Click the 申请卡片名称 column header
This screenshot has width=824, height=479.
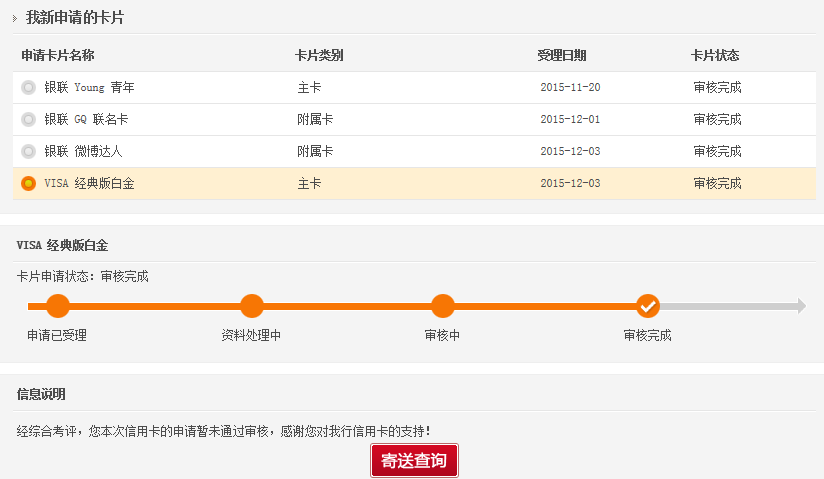[x=58, y=55]
